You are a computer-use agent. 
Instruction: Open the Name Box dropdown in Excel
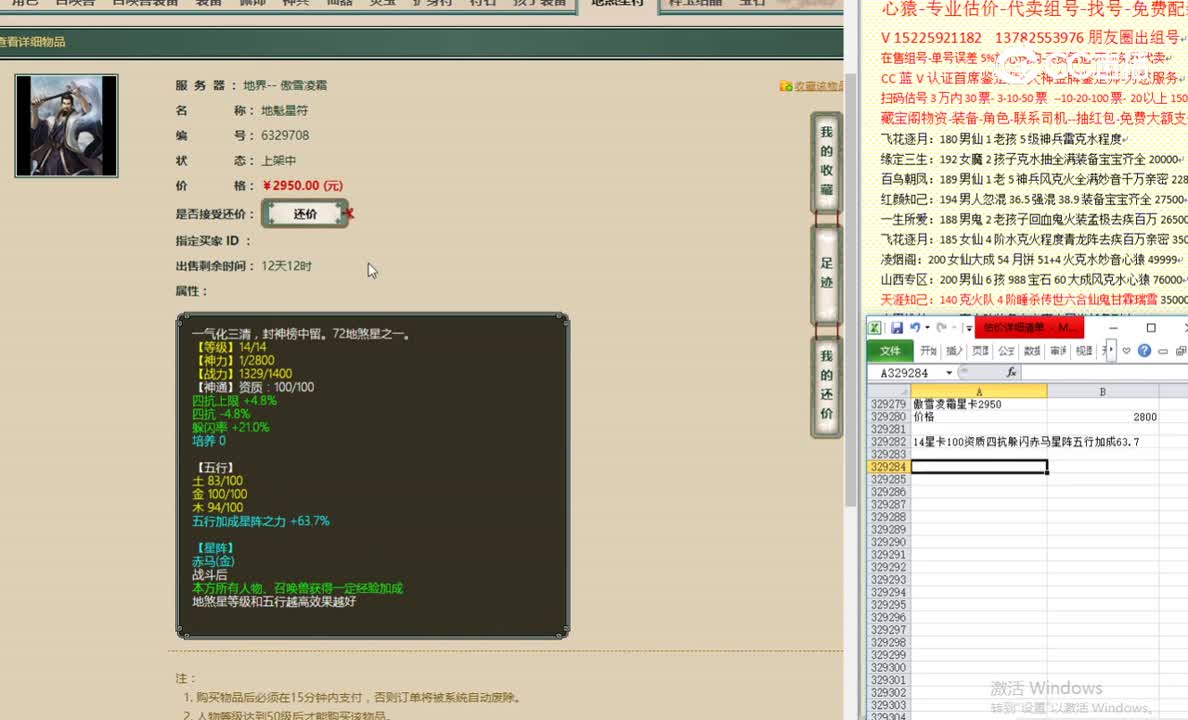click(x=948, y=372)
